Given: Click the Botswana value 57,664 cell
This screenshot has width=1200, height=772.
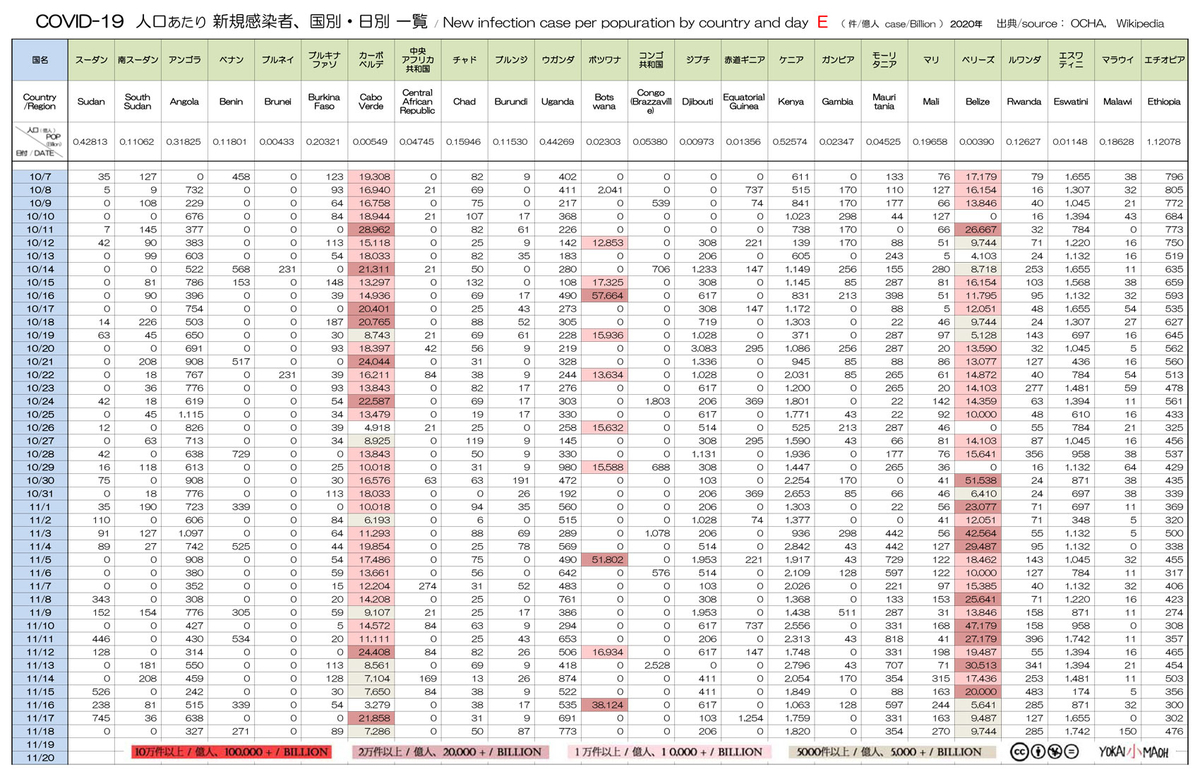Looking at the screenshot, I should (603, 295).
